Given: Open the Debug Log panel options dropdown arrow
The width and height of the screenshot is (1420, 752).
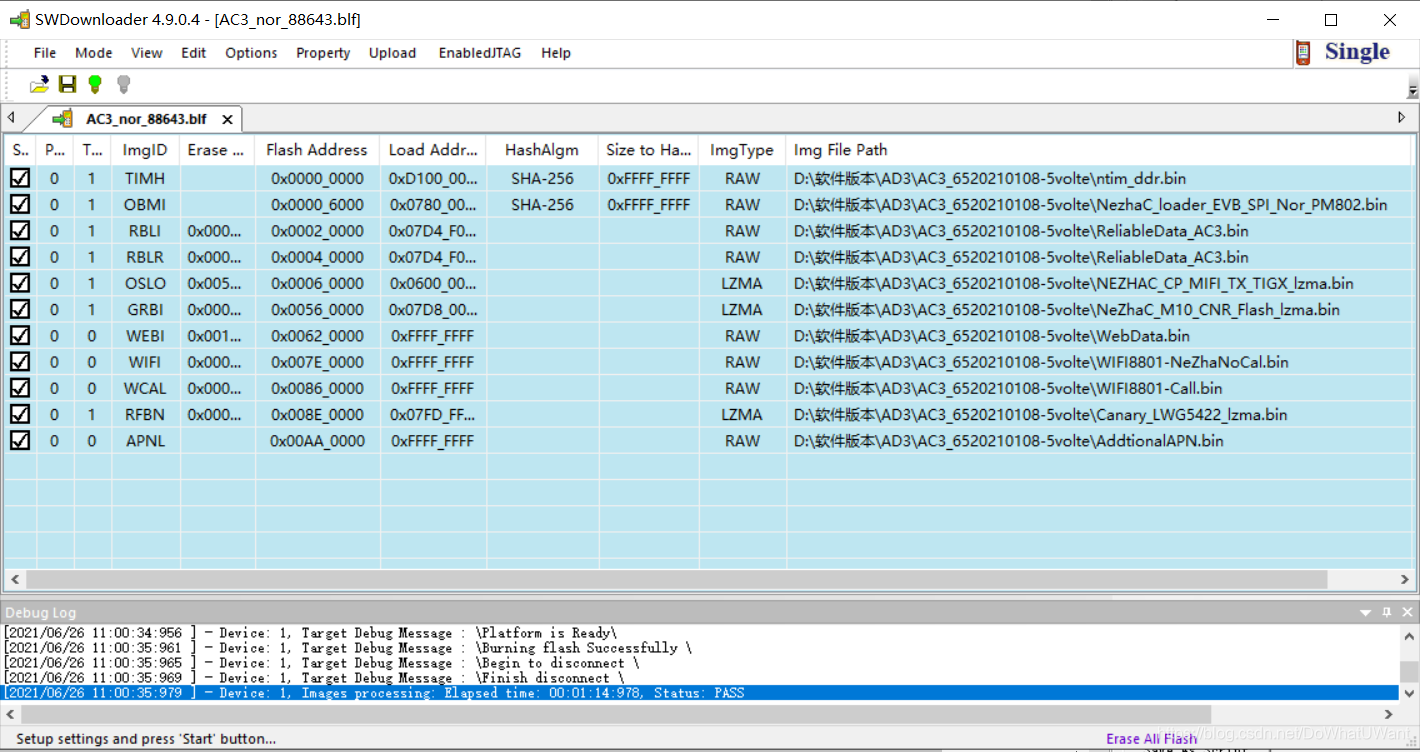Looking at the screenshot, I should 1366,612.
